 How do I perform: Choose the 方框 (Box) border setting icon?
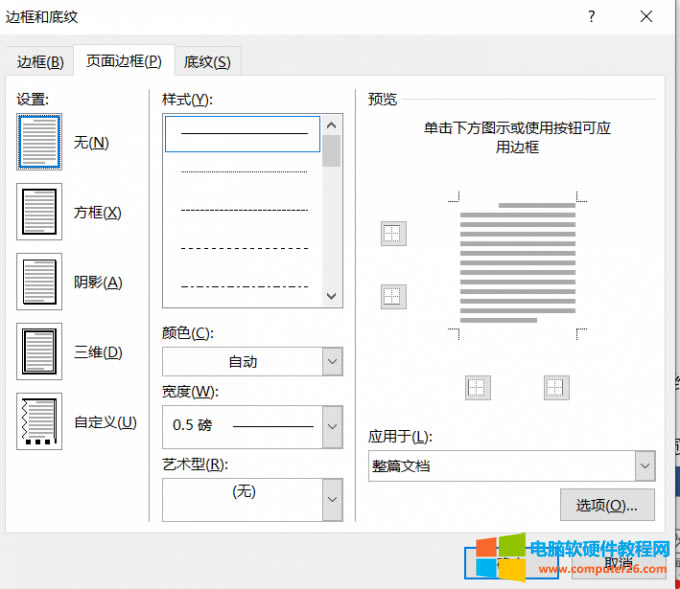(40, 212)
